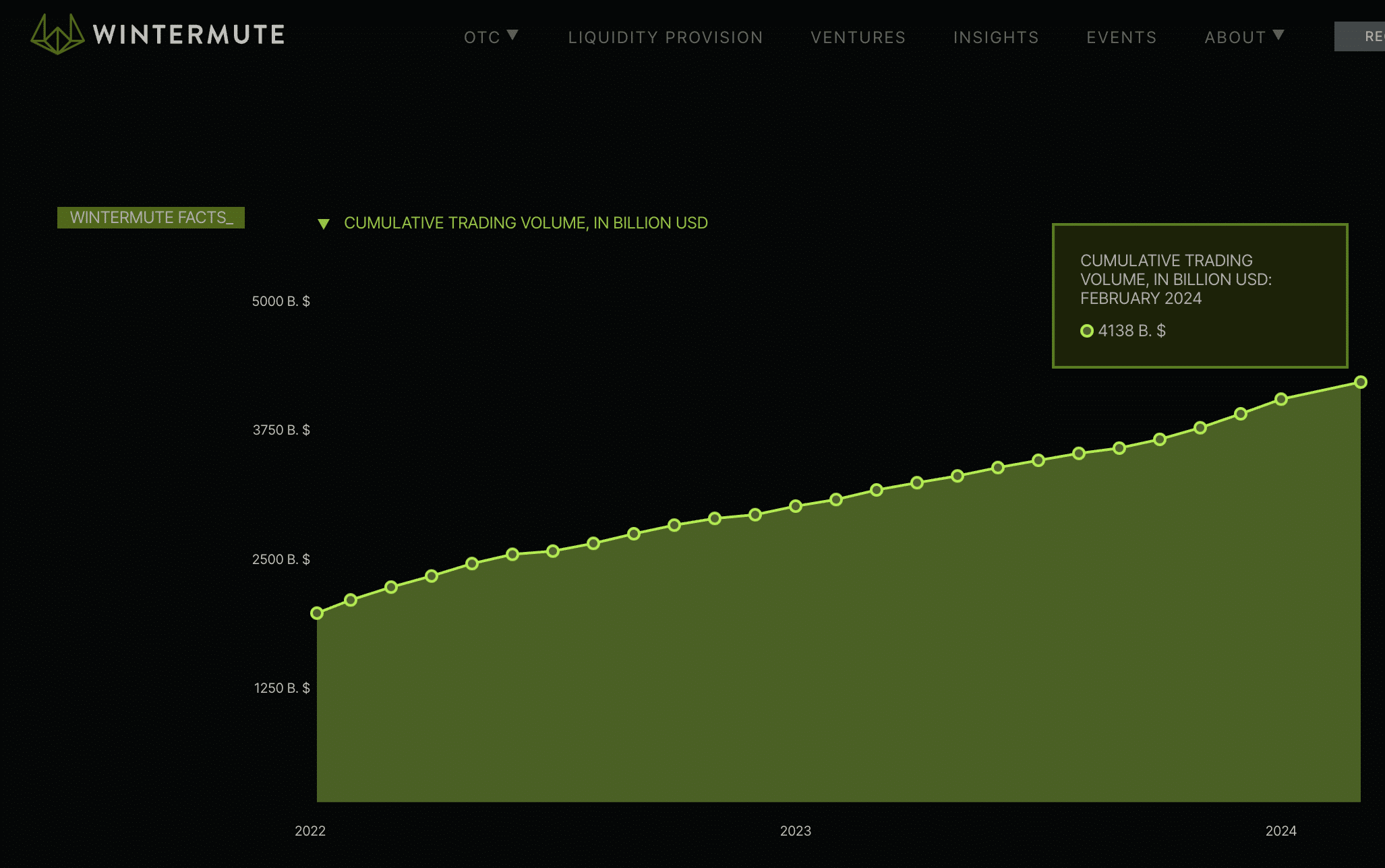Image resolution: width=1385 pixels, height=868 pixels.
Task: Click the 1250 B. $ axis label
Action: pyautogui.click(x=282, y=688)
